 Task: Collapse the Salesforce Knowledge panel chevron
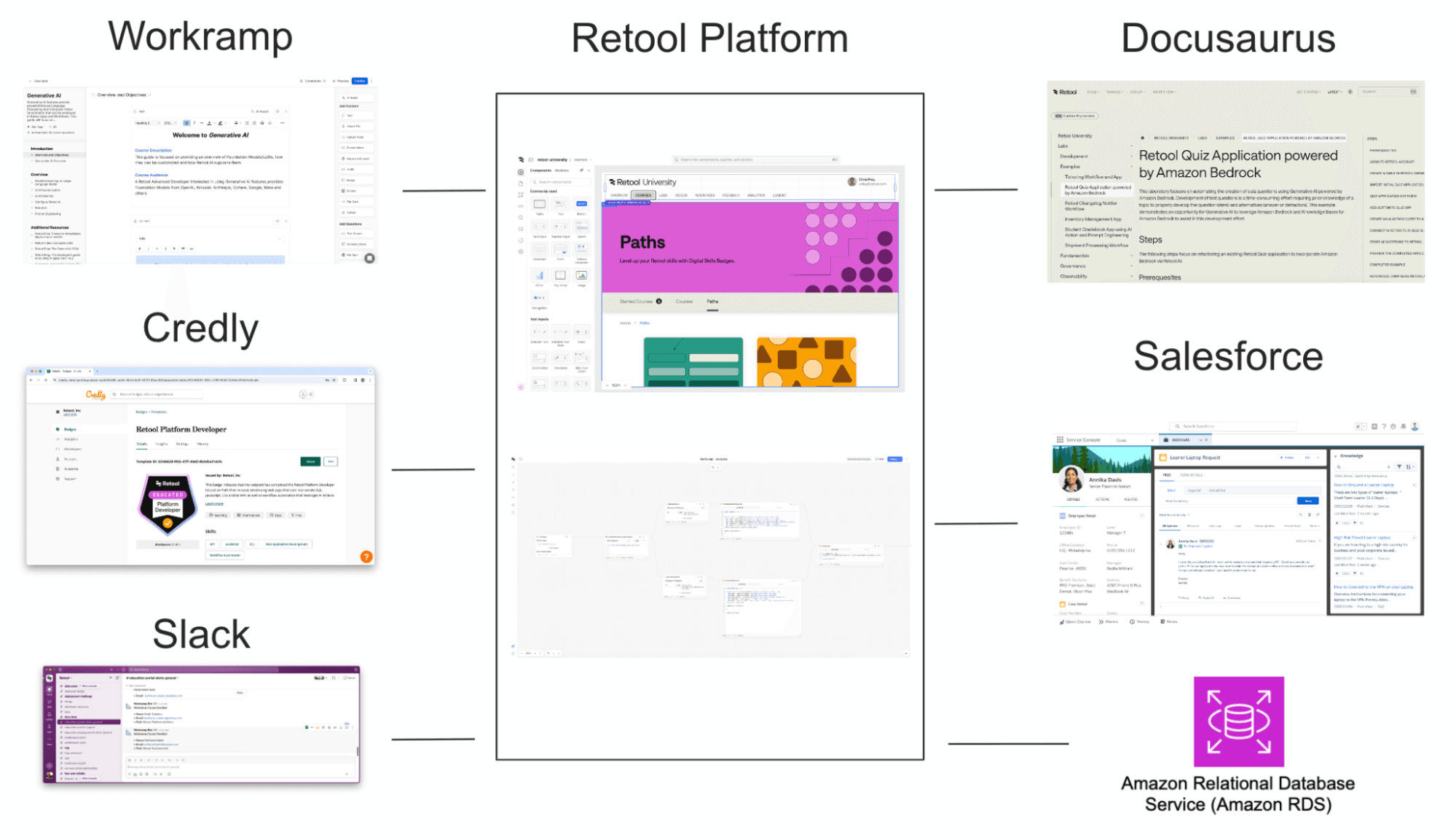pyautogui.click(x=1336, y=456)
